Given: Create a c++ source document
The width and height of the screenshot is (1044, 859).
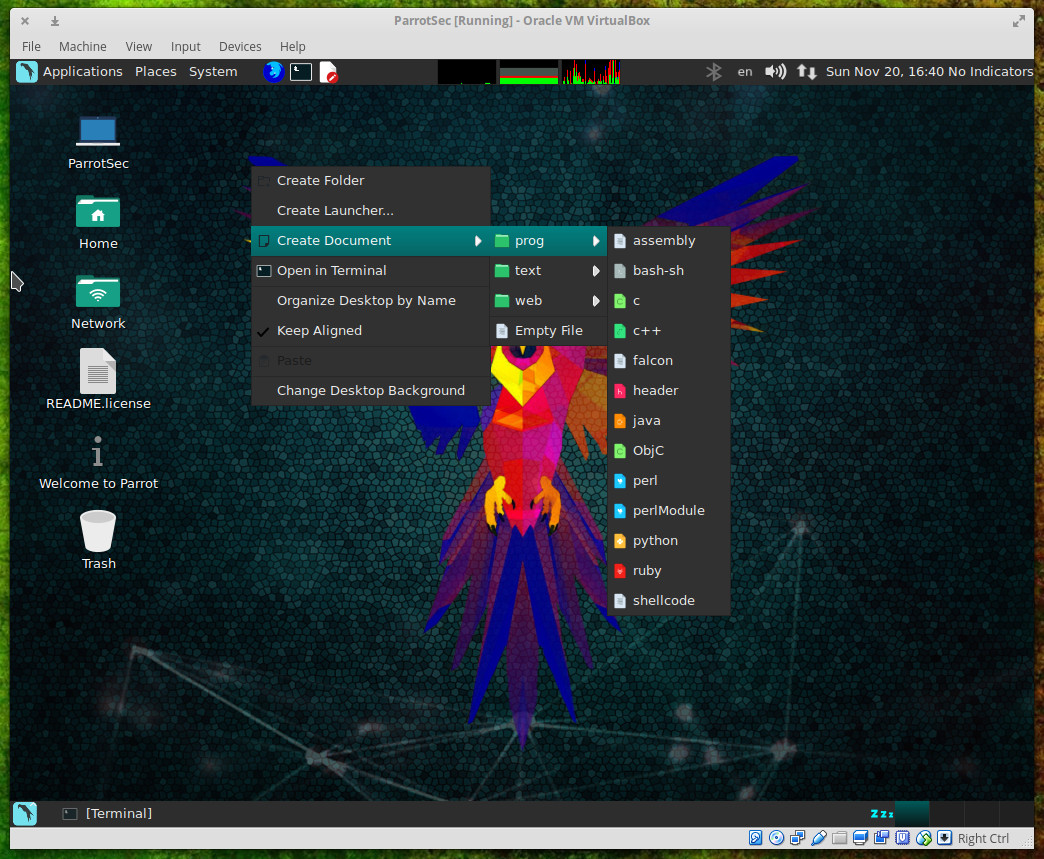Looking at the screenshot, I should [x=668, y=331].
